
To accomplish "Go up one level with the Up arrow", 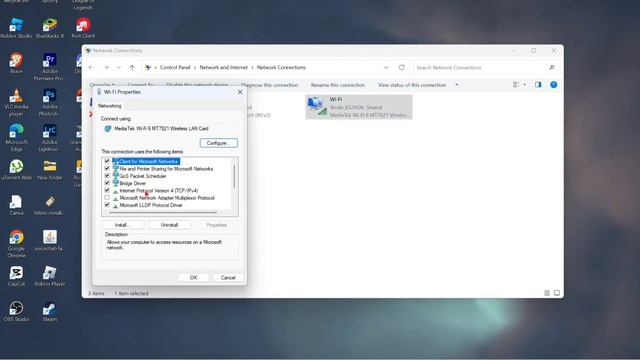I will (132, 67).
